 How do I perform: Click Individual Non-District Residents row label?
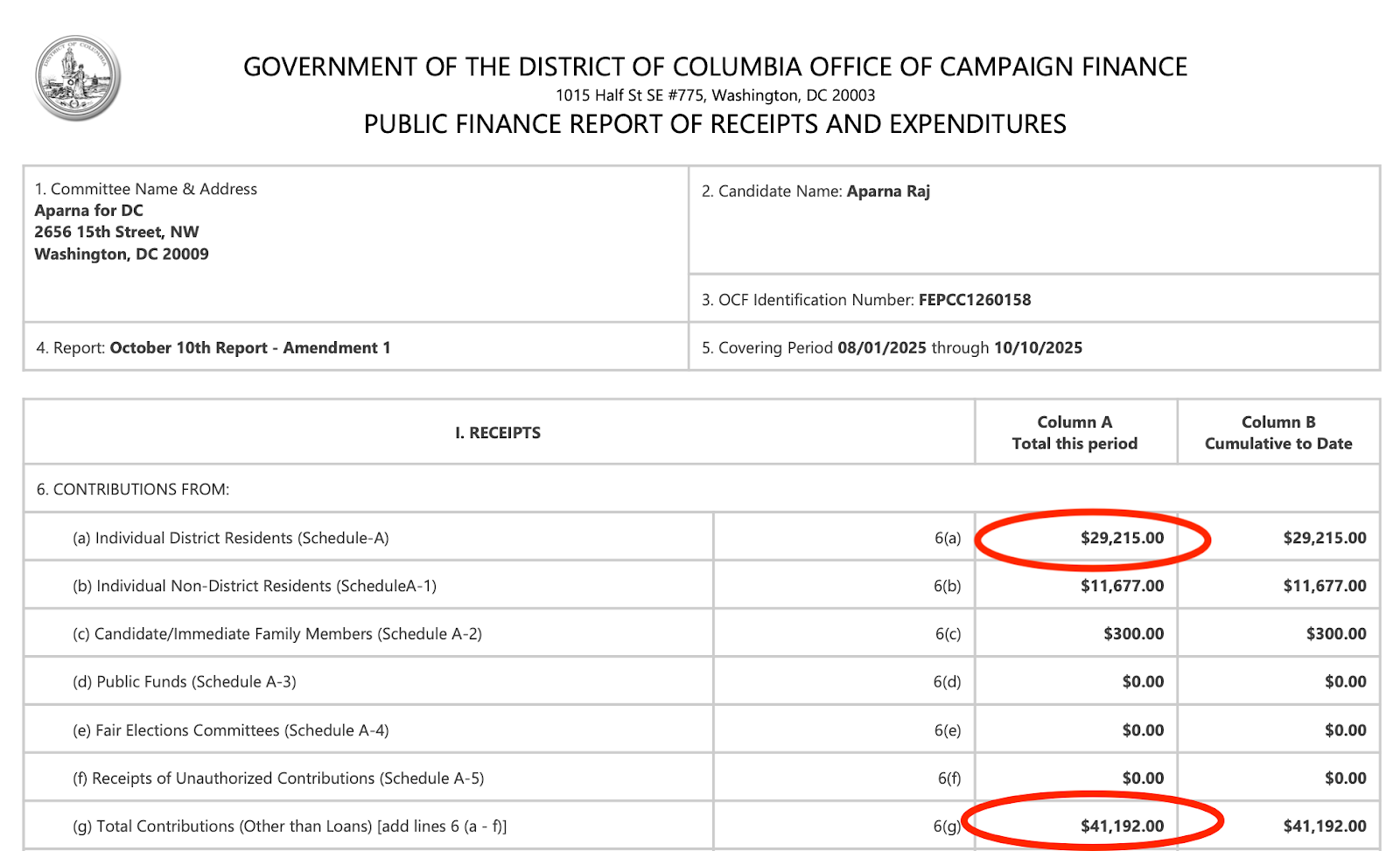coord(255,586)
